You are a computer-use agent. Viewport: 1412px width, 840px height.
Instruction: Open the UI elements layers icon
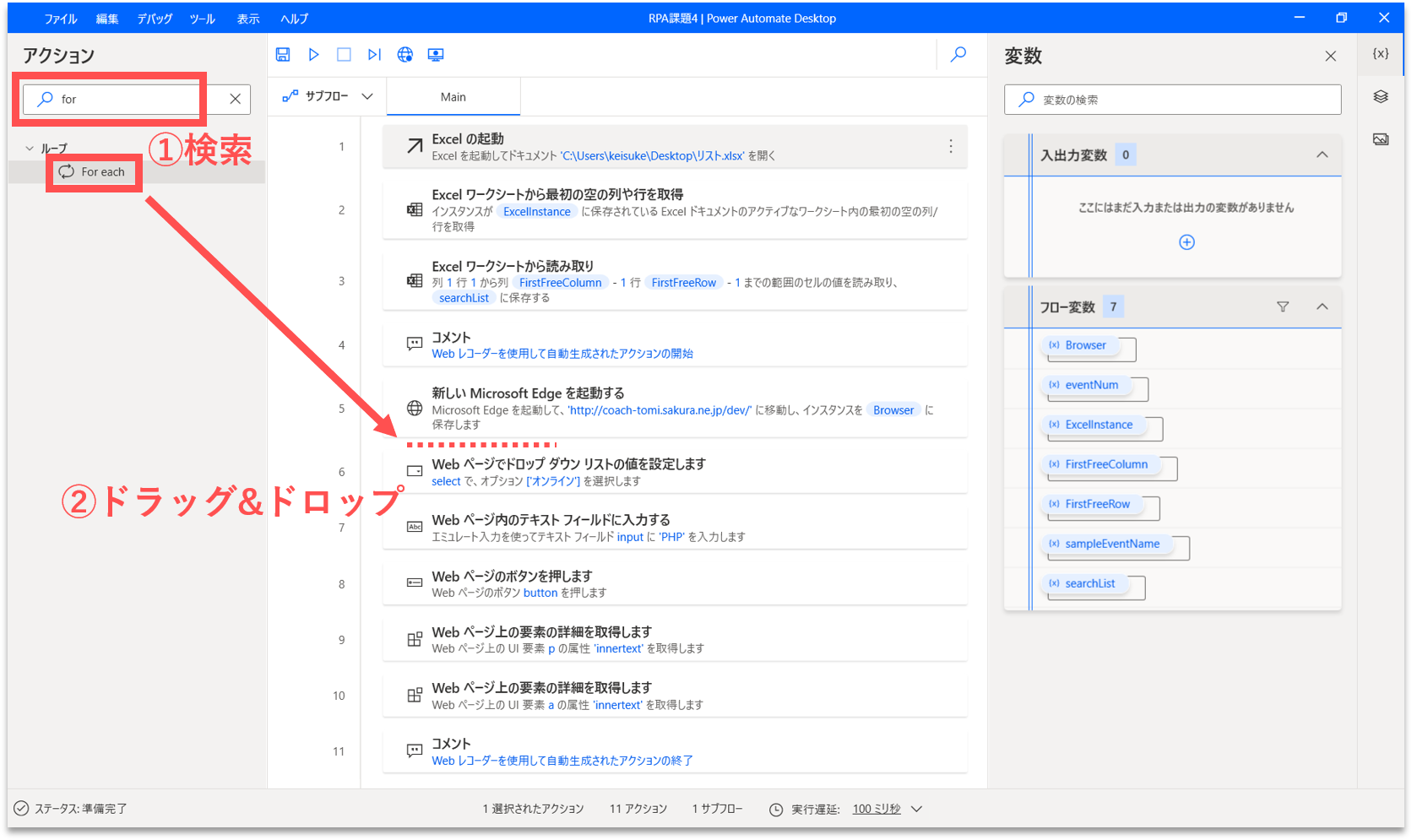(x=1381, y=97)
